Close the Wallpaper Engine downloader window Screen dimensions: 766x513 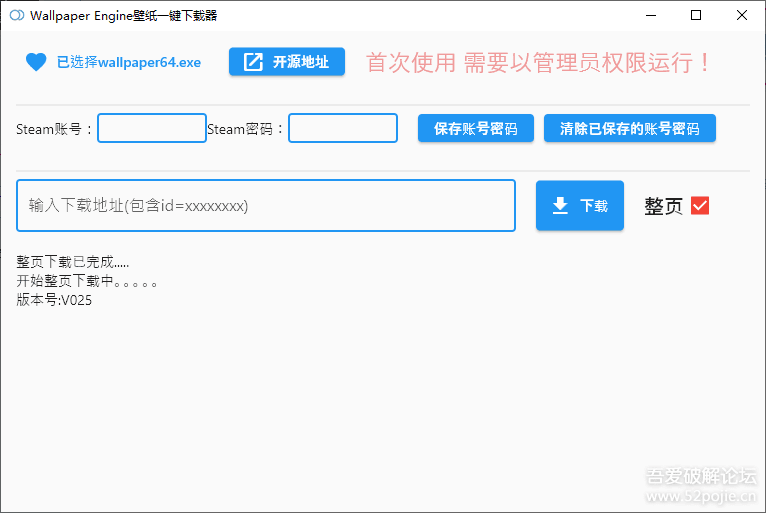(x=742, y=15)
